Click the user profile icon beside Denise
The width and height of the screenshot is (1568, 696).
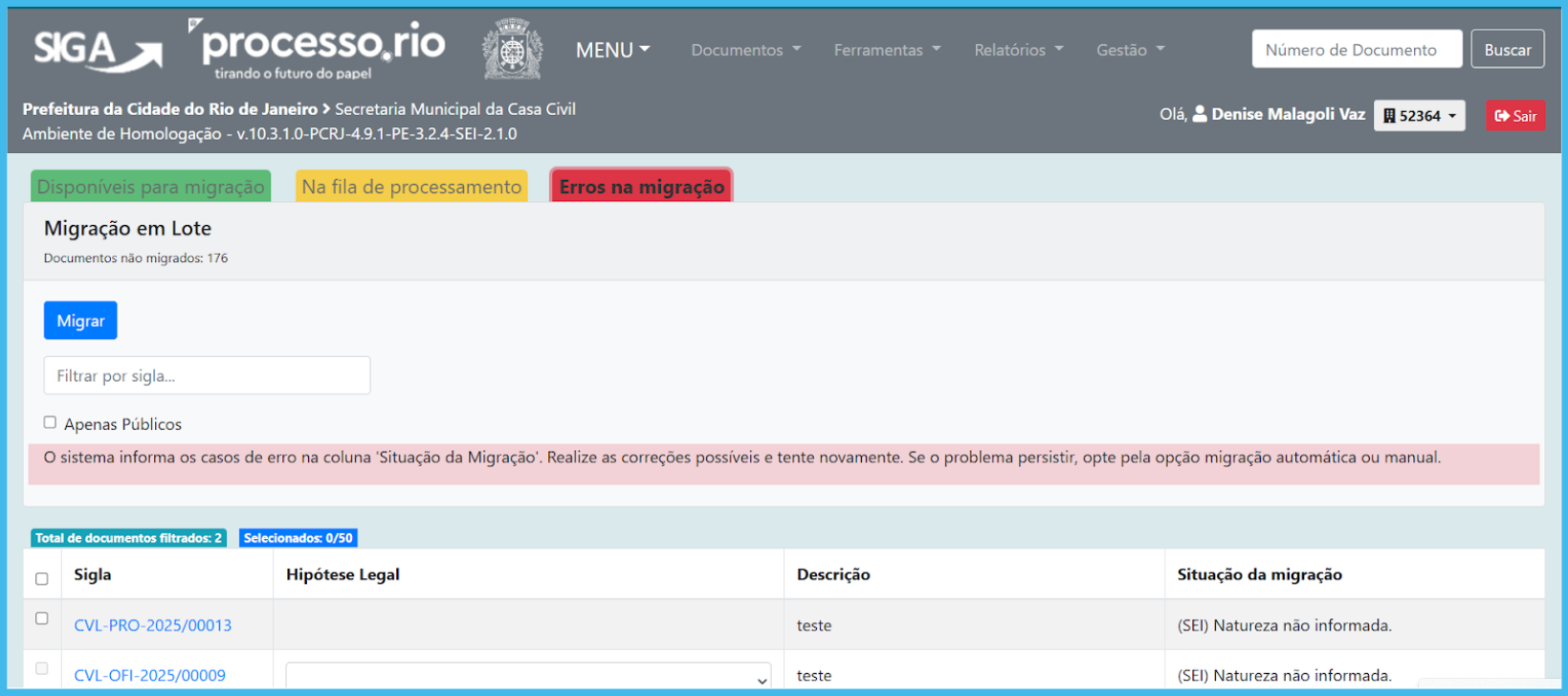tap(1200, 115)
